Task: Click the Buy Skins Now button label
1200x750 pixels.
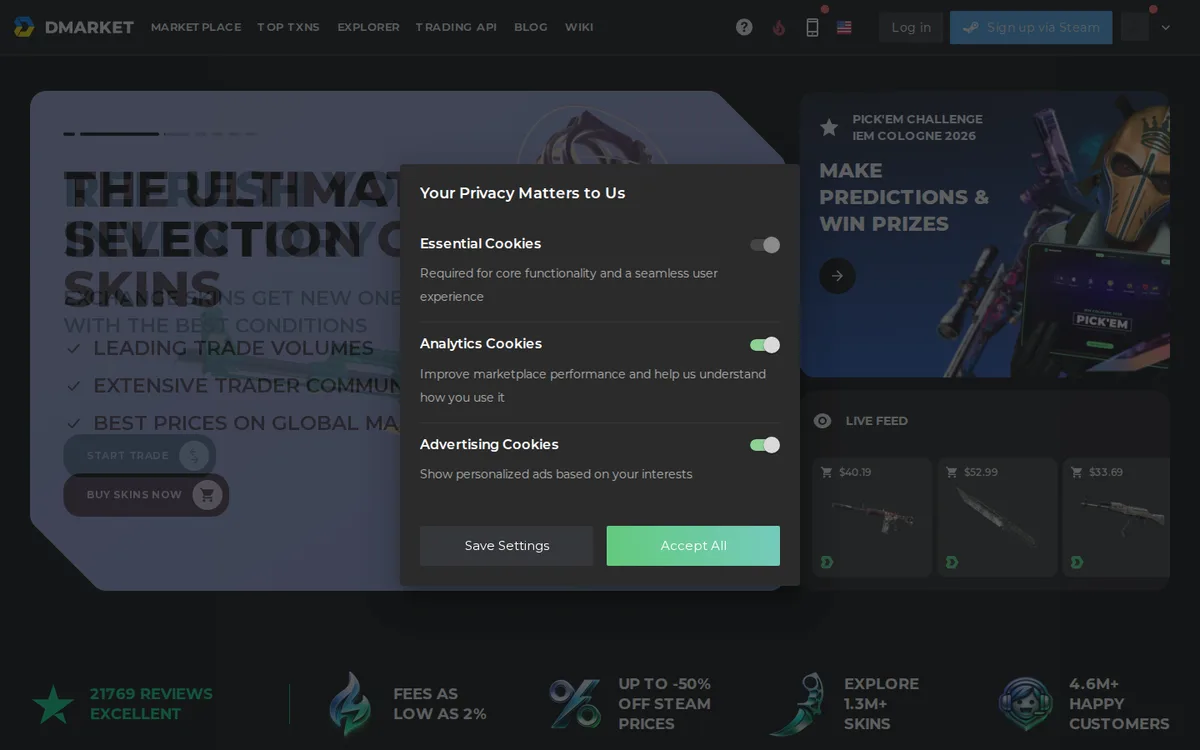Action: pyautogui.click(x=134, y=495)
